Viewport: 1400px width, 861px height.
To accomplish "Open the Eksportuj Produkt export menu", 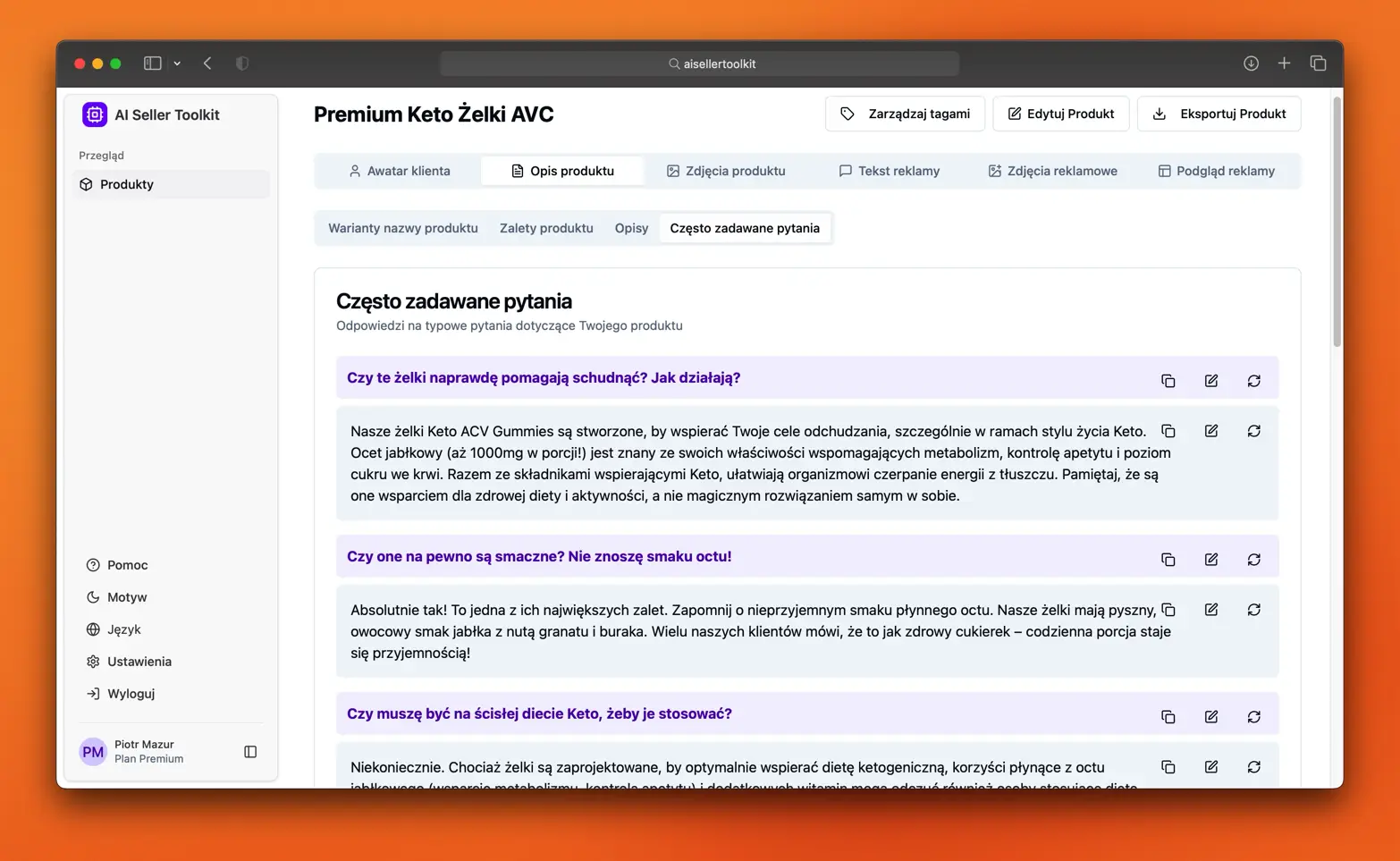I will coord(1219,114).
